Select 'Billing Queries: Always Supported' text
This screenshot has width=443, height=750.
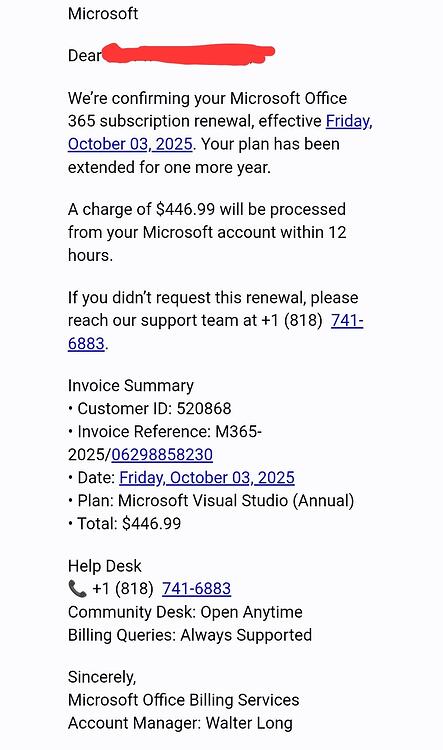tap(190, 635)
